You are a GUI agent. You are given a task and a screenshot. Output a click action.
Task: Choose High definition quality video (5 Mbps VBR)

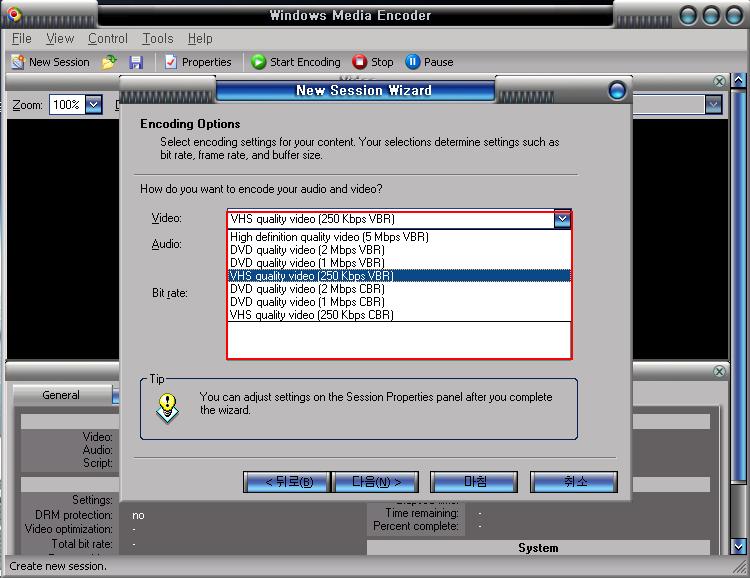click(399, 237)
